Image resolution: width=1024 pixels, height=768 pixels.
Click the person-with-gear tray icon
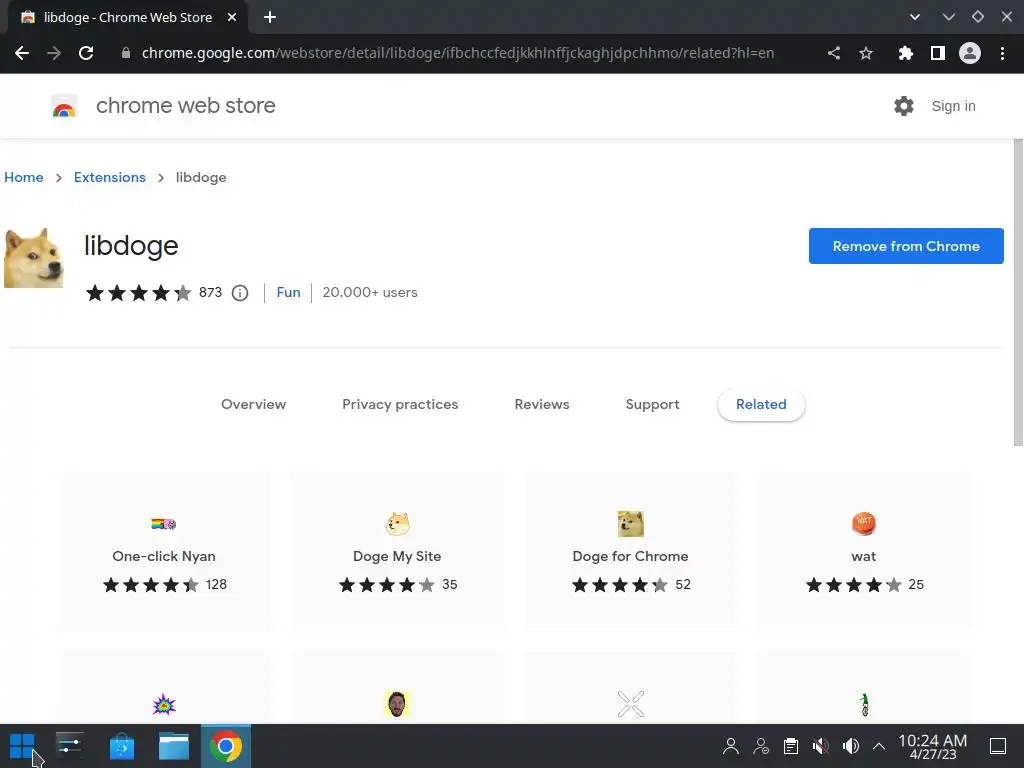(x=761, y=746)
